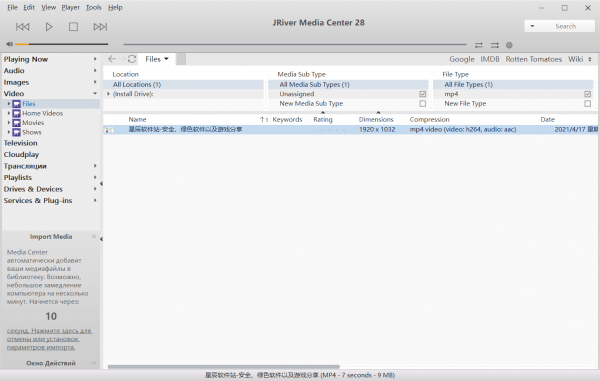
Task: Toggle the New Media Sub Type checkbox
Action: pos(422,104)
